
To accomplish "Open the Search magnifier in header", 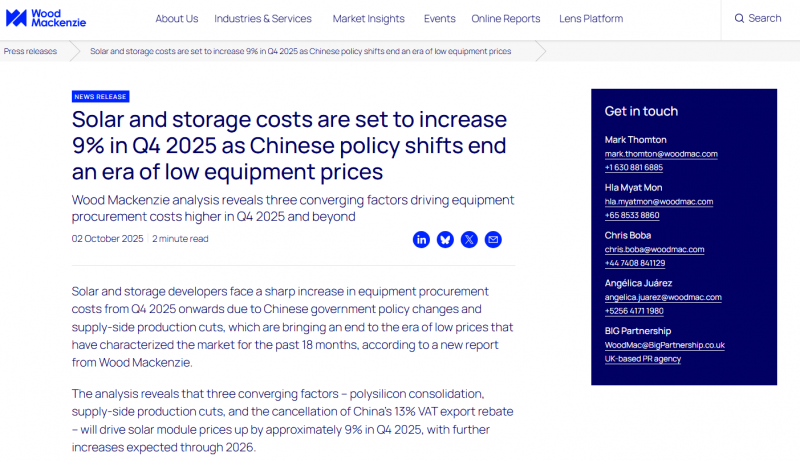I will pos(757,18).
